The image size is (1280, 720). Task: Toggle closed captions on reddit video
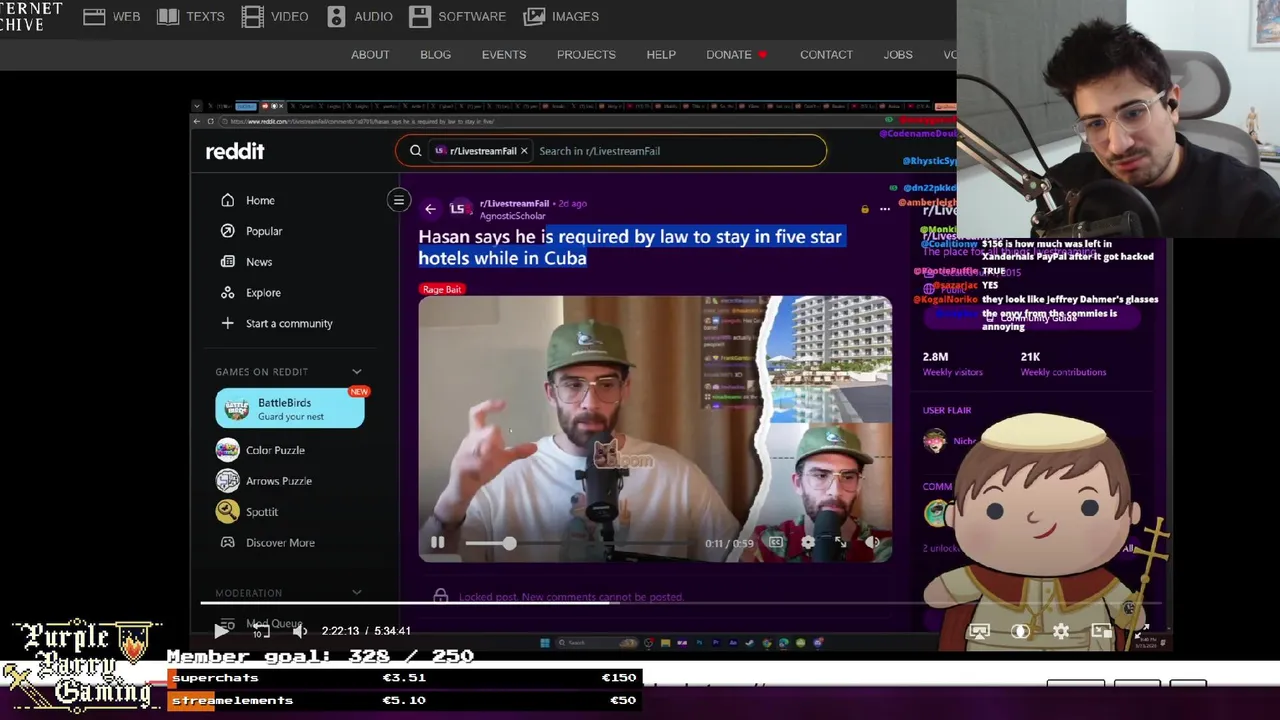pos(776,543)
